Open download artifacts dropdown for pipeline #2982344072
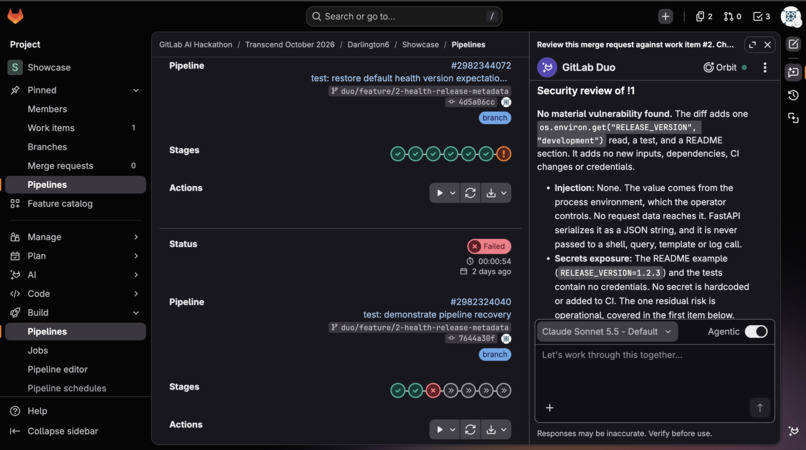 point(496,193)
